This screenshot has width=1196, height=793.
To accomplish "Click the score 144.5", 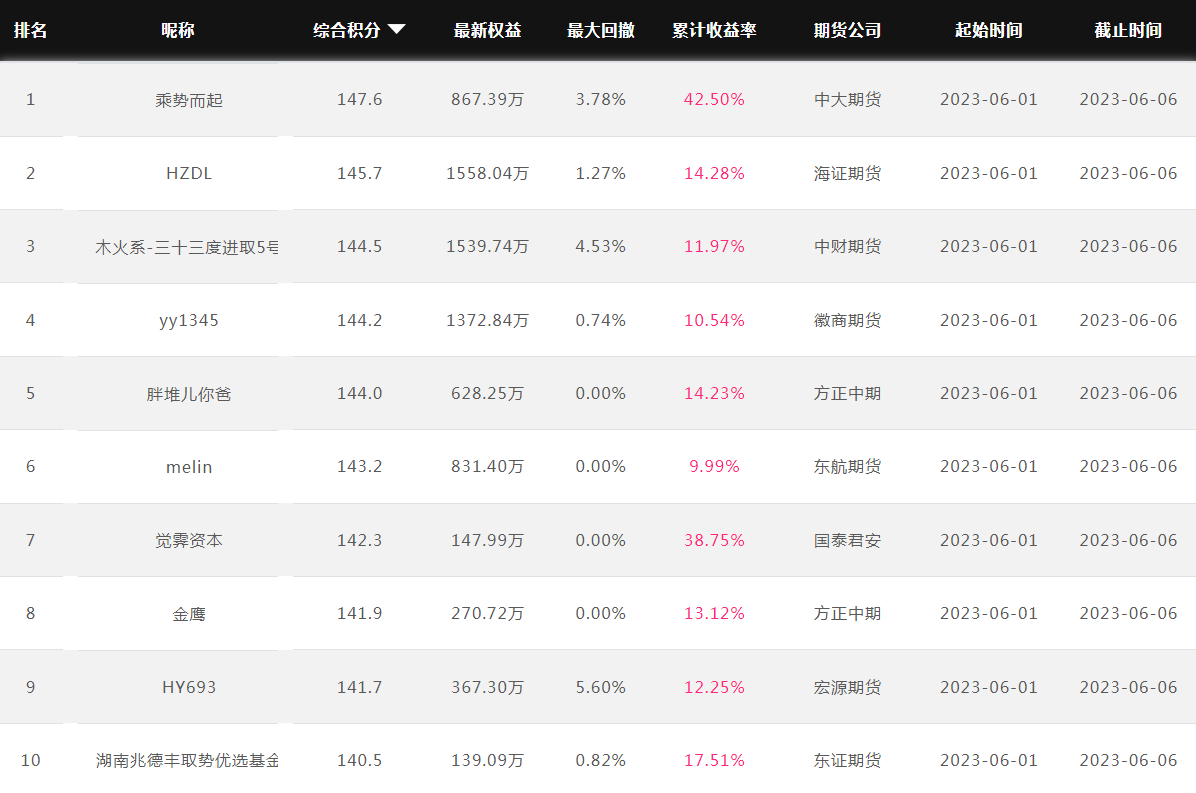I will tap(359, 247).
